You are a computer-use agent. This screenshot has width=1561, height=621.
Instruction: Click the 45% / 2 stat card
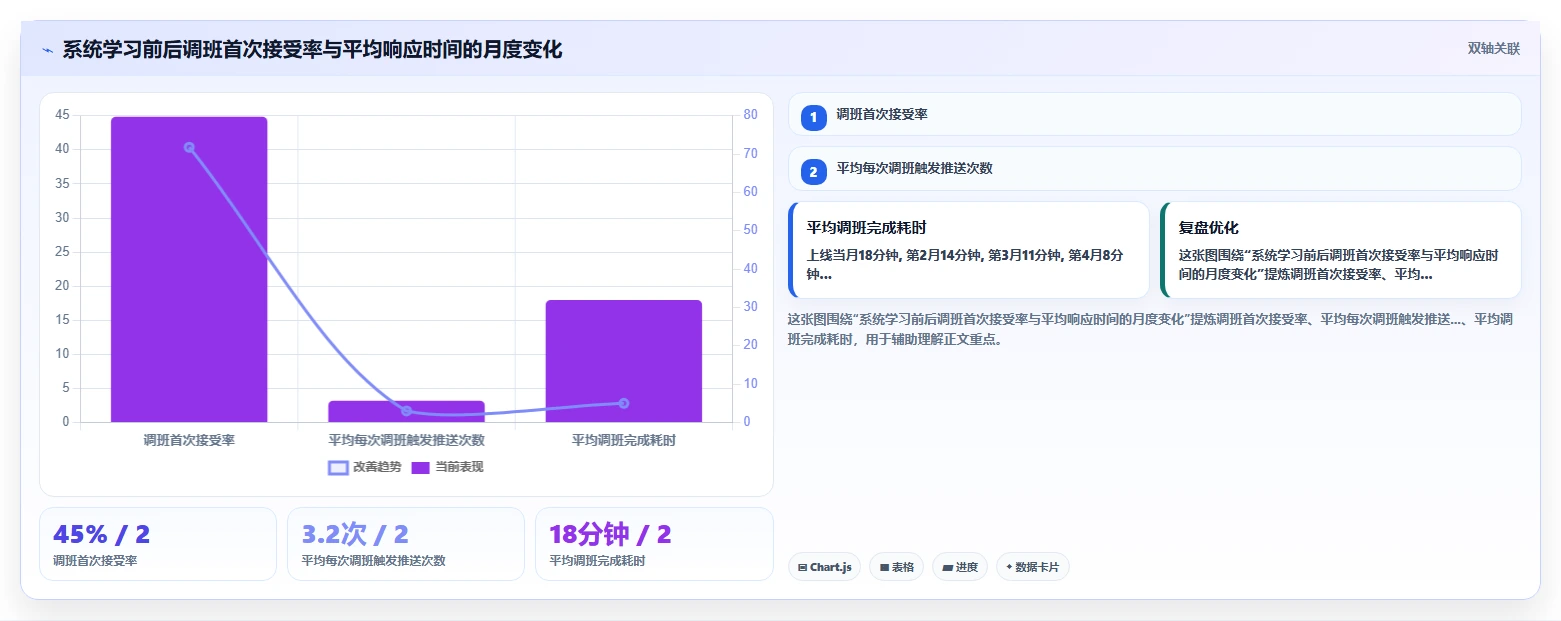[x=158, y=544]
